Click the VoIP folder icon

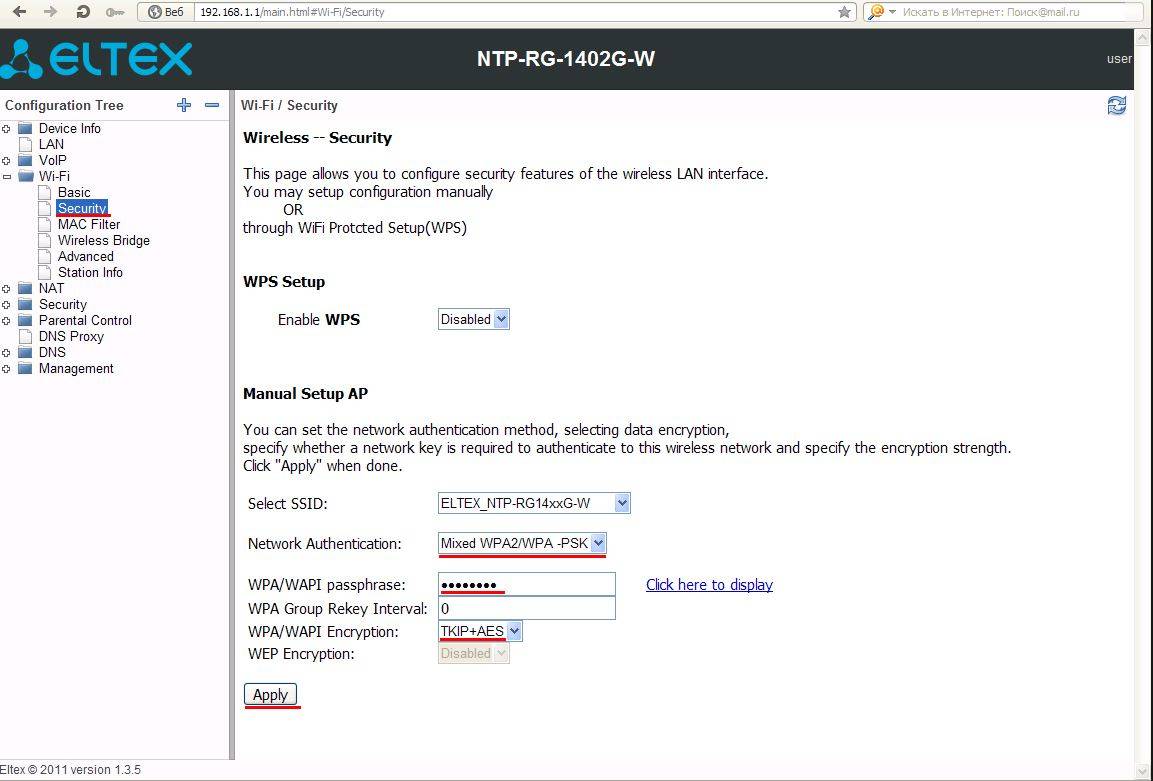pyautogui.click(x=26, y=160)
